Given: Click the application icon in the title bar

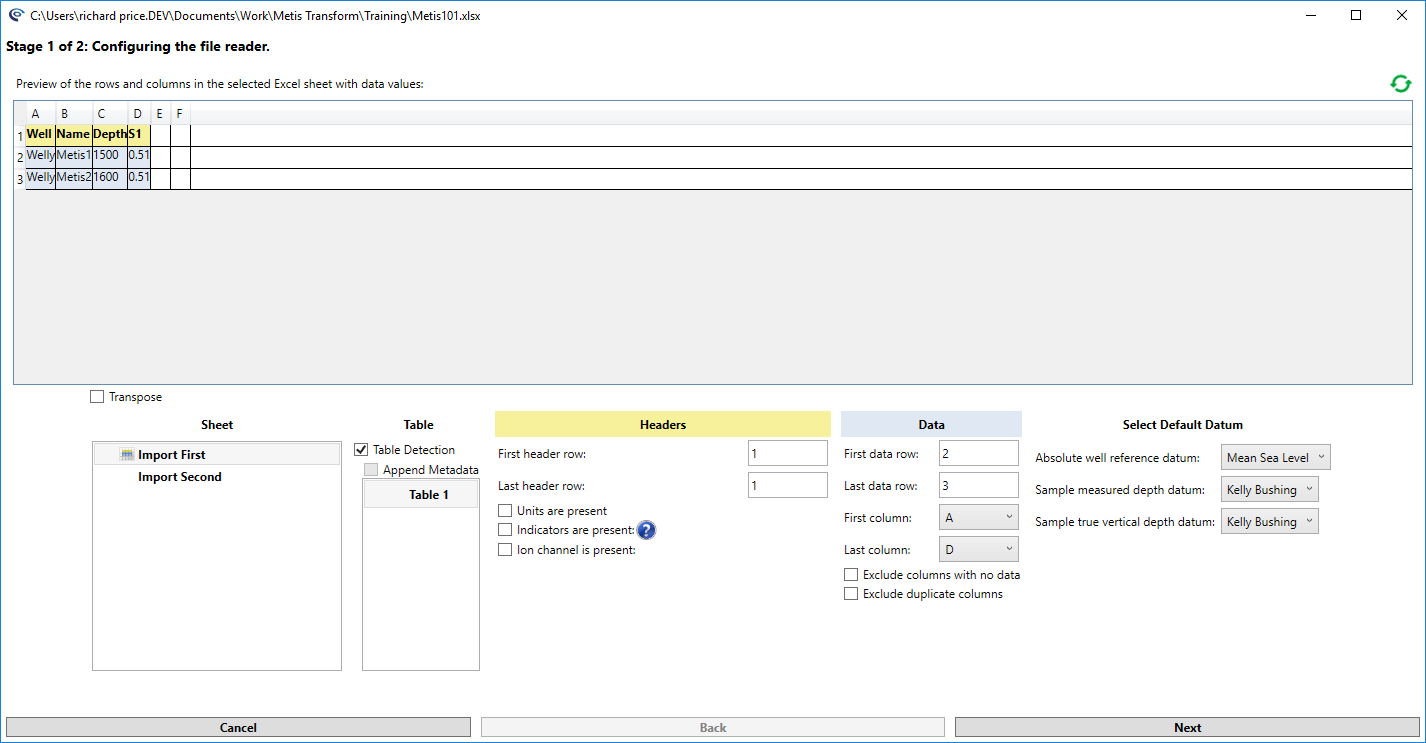Looking at the screenshot, I should (16, 16).
